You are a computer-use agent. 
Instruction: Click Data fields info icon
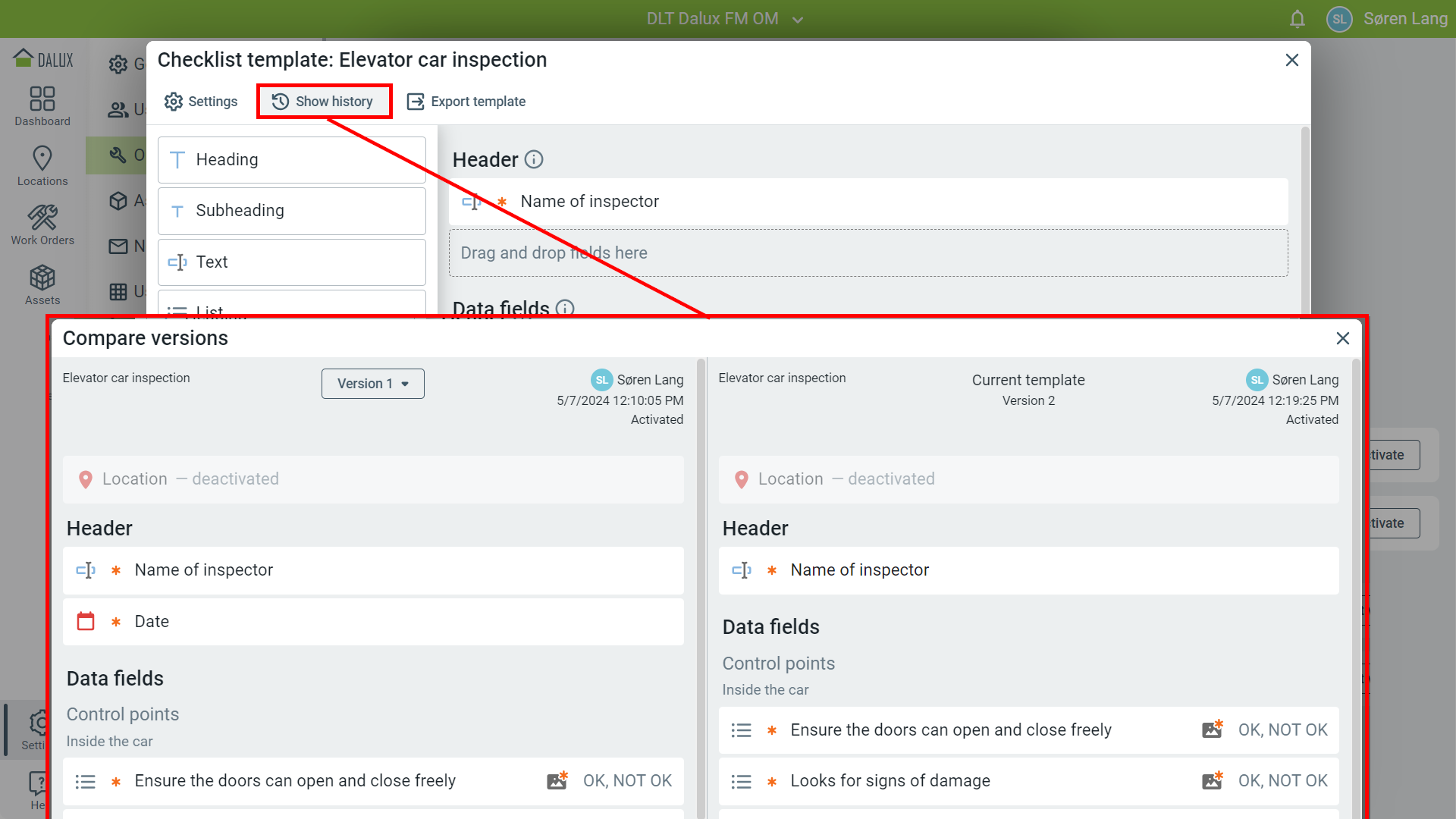coord(565,308)
